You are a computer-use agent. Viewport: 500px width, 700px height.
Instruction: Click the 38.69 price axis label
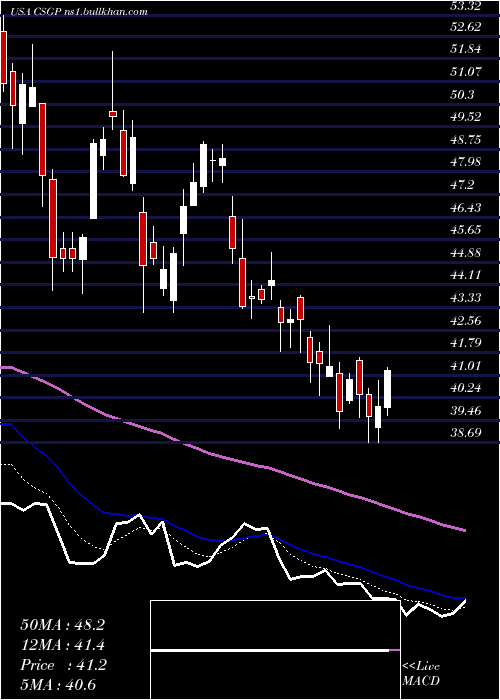(466, 433)
